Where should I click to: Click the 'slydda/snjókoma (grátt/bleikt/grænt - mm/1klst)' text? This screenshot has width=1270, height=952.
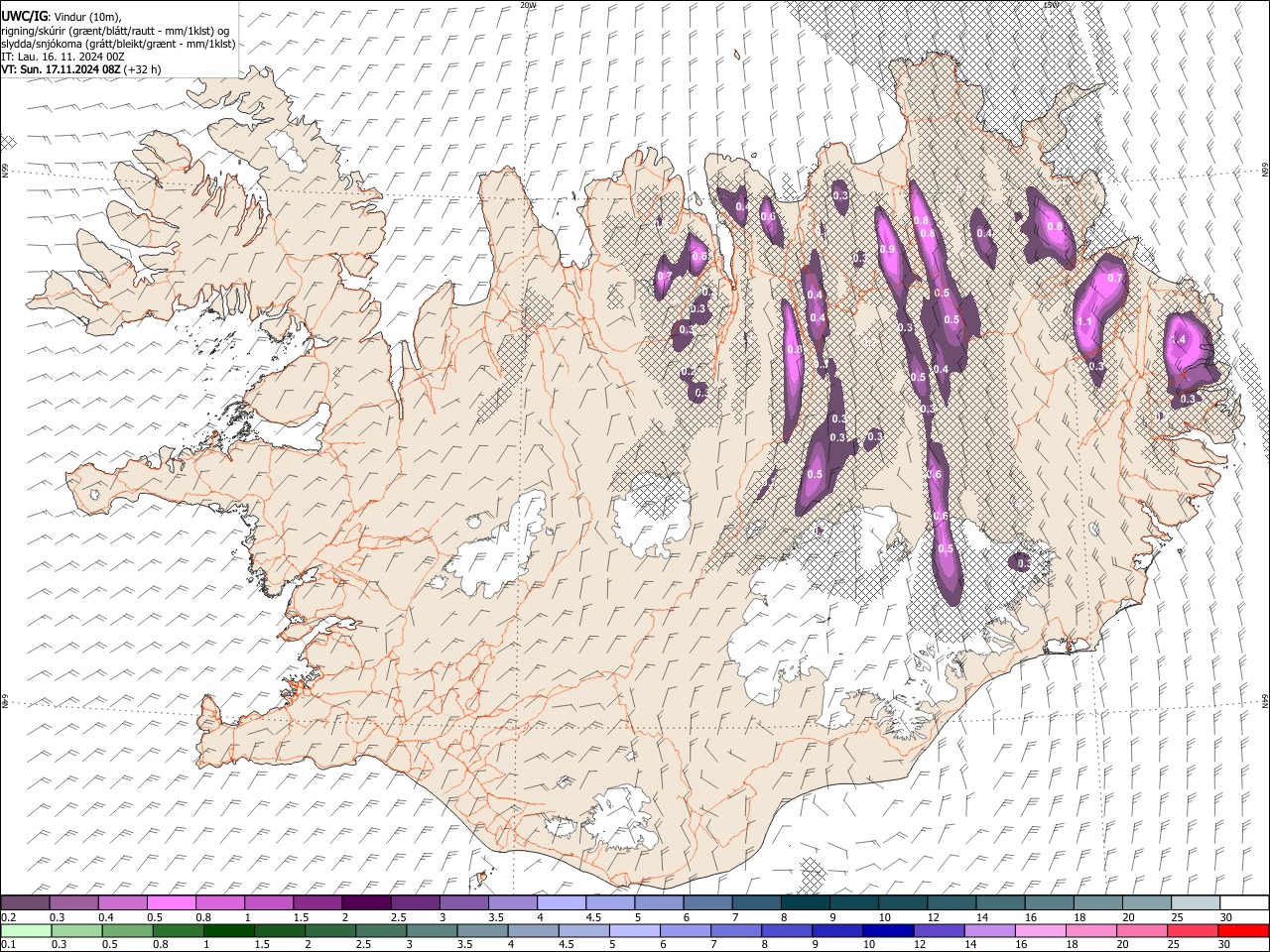point(118,44)
